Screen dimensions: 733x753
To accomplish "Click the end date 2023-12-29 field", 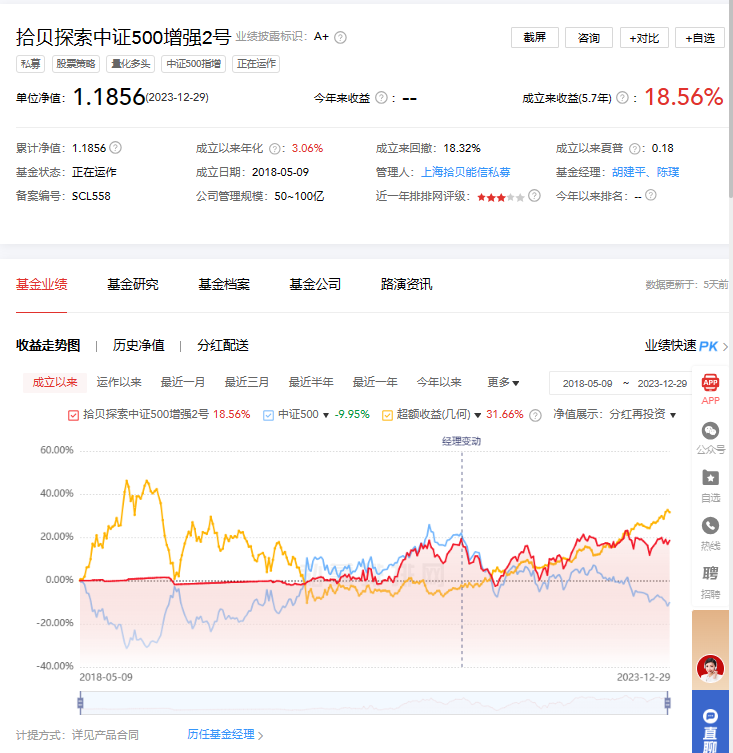I will (662, 384).
